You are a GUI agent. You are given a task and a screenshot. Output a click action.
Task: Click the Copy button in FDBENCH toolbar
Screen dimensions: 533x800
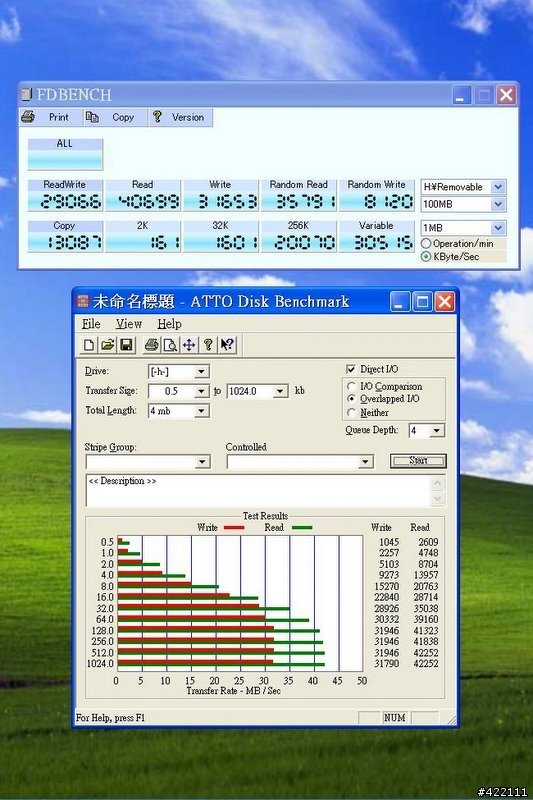[x=115, y=117]
